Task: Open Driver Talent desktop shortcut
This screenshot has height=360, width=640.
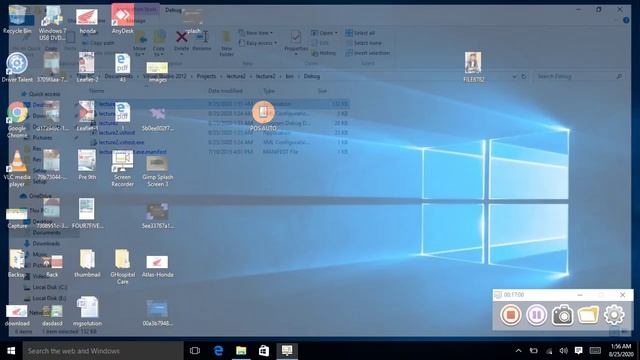Action: [17, 68]
